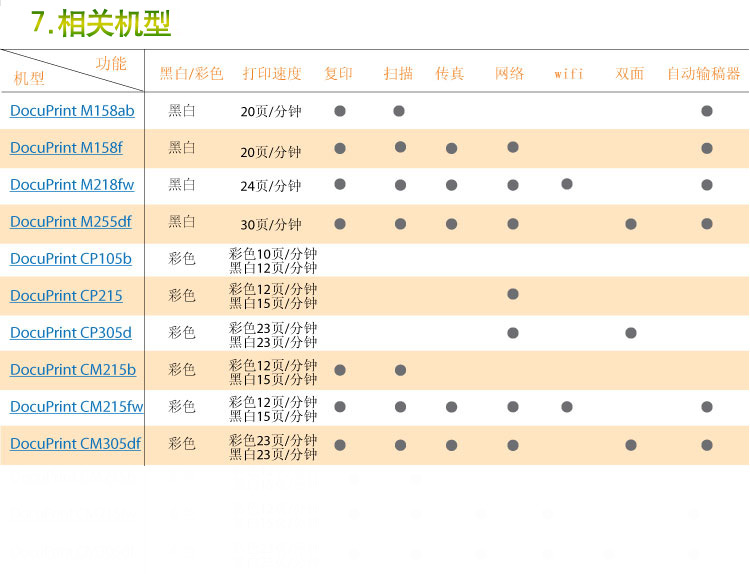750x574 pixels.
Task: Click the 自动输稿器 column header
Action: click(x=704, y=73)
